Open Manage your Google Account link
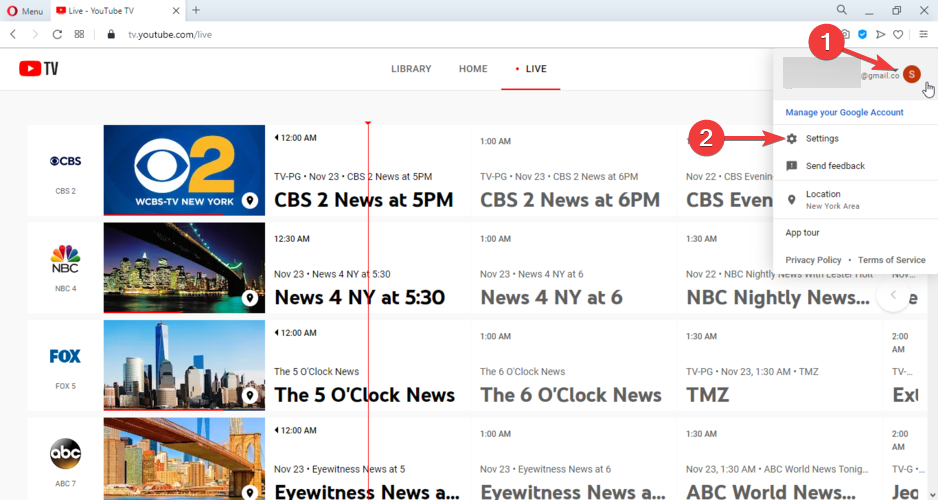Viewport: 938px width, 500px height. click(844, 113)
